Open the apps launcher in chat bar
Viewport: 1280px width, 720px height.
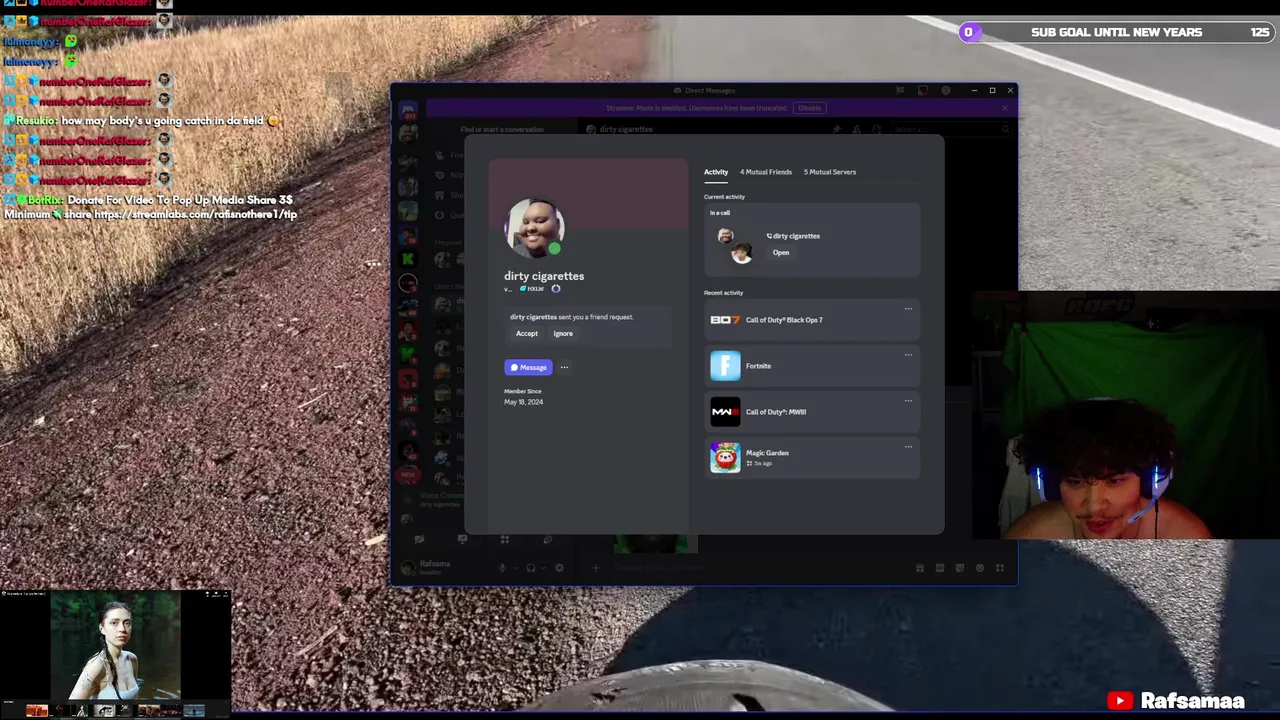click(1000, 568)
